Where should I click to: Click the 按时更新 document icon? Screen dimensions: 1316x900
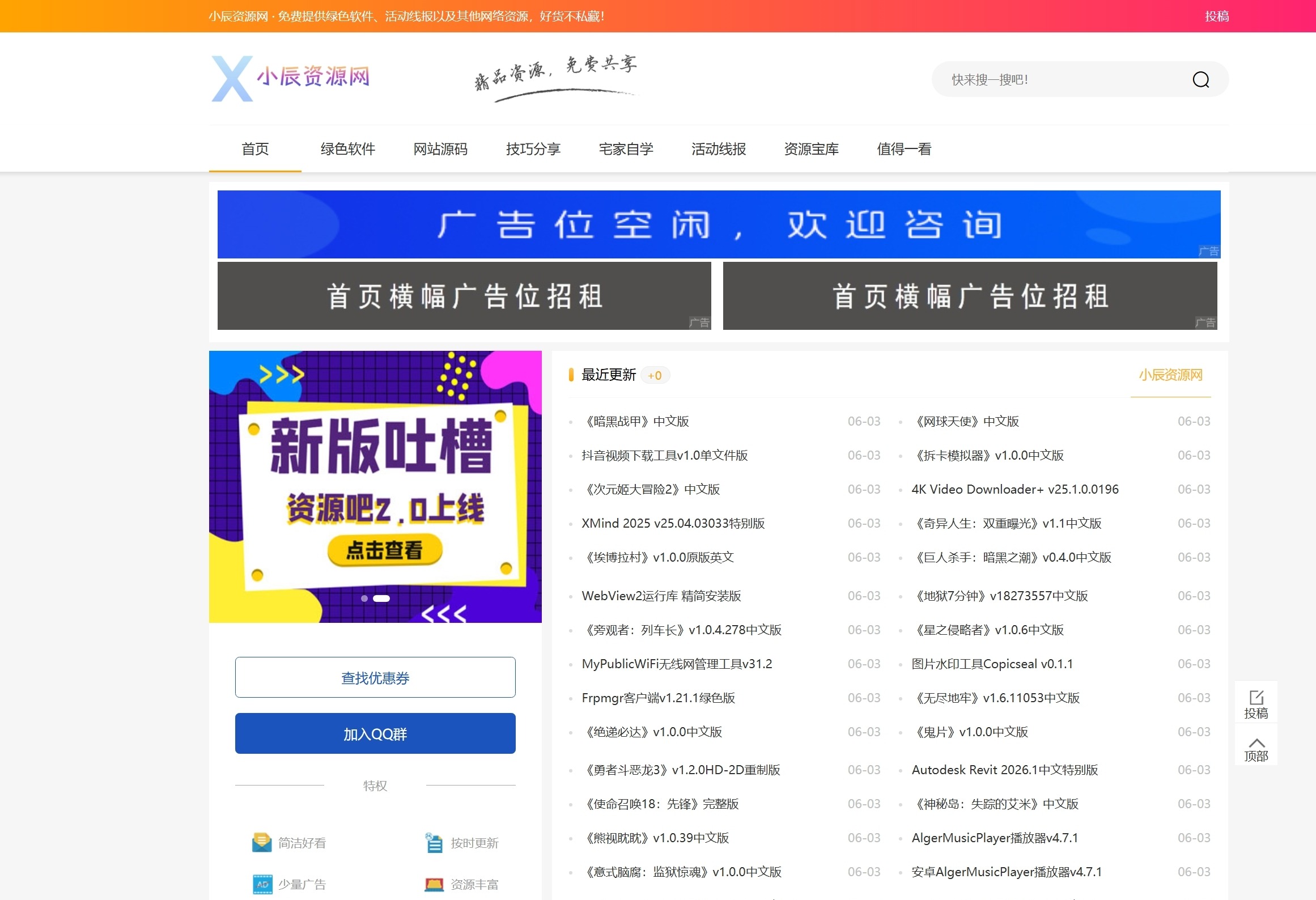point(434,843)
